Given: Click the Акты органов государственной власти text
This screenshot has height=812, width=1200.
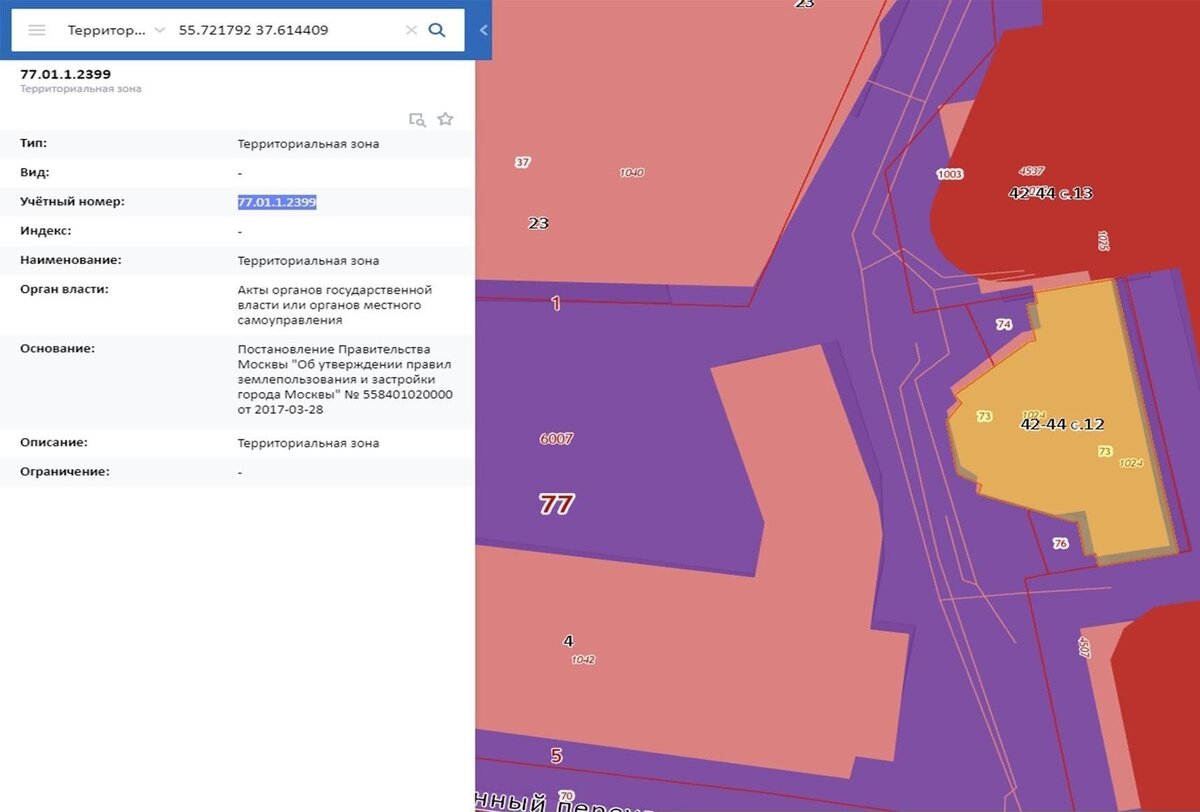Looking at the screenshot, I should [335, 305].
